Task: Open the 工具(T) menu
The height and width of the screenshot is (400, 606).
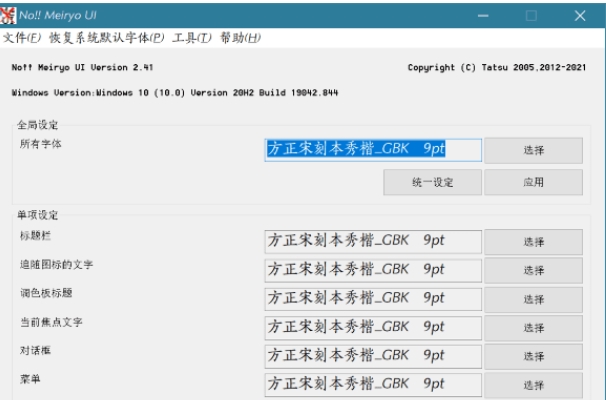Action: pyautogui.click(x=192, y=38)
